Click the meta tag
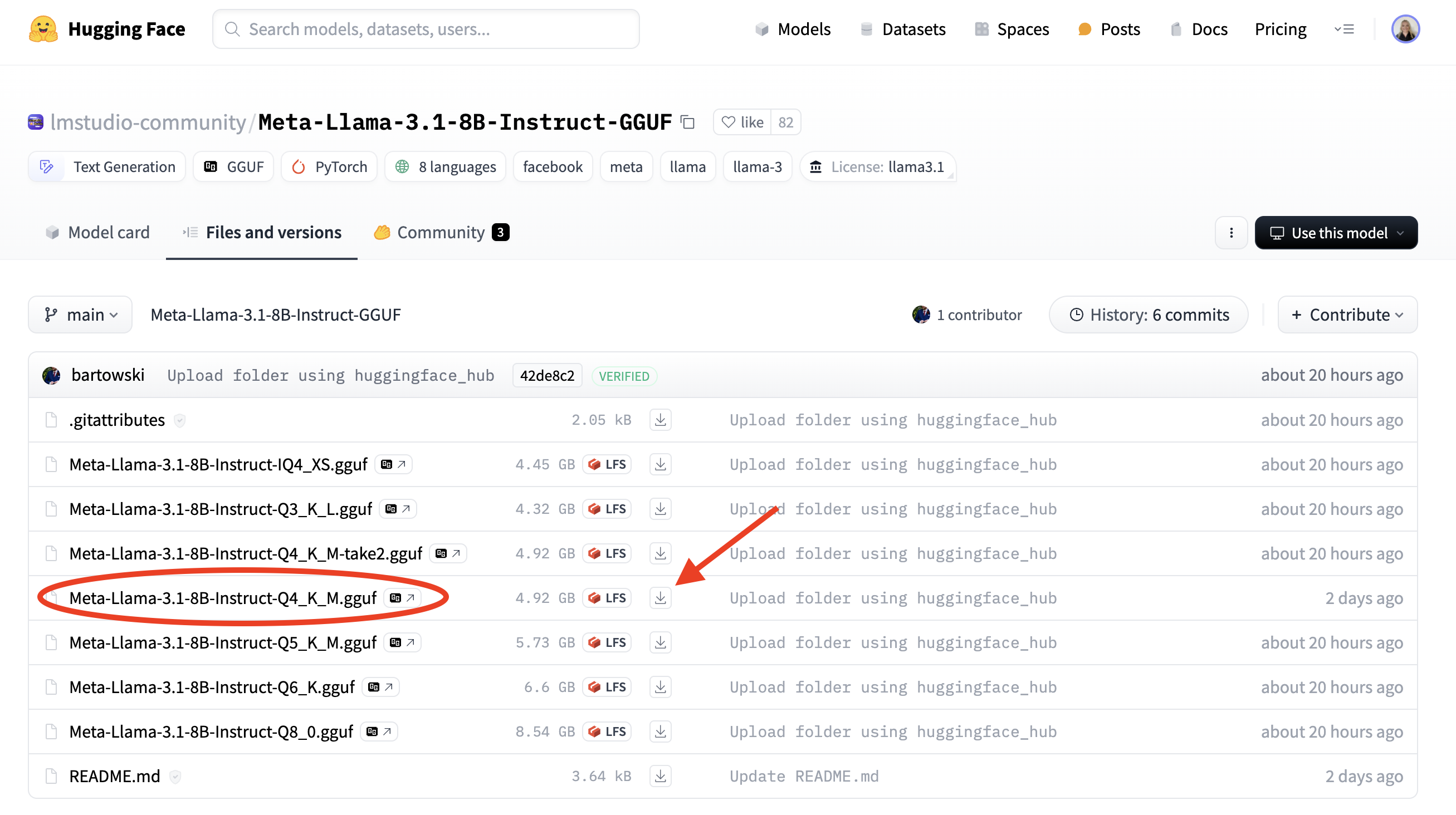The width and height of the screenshot is (1456, 815). [x=626, y=166]
